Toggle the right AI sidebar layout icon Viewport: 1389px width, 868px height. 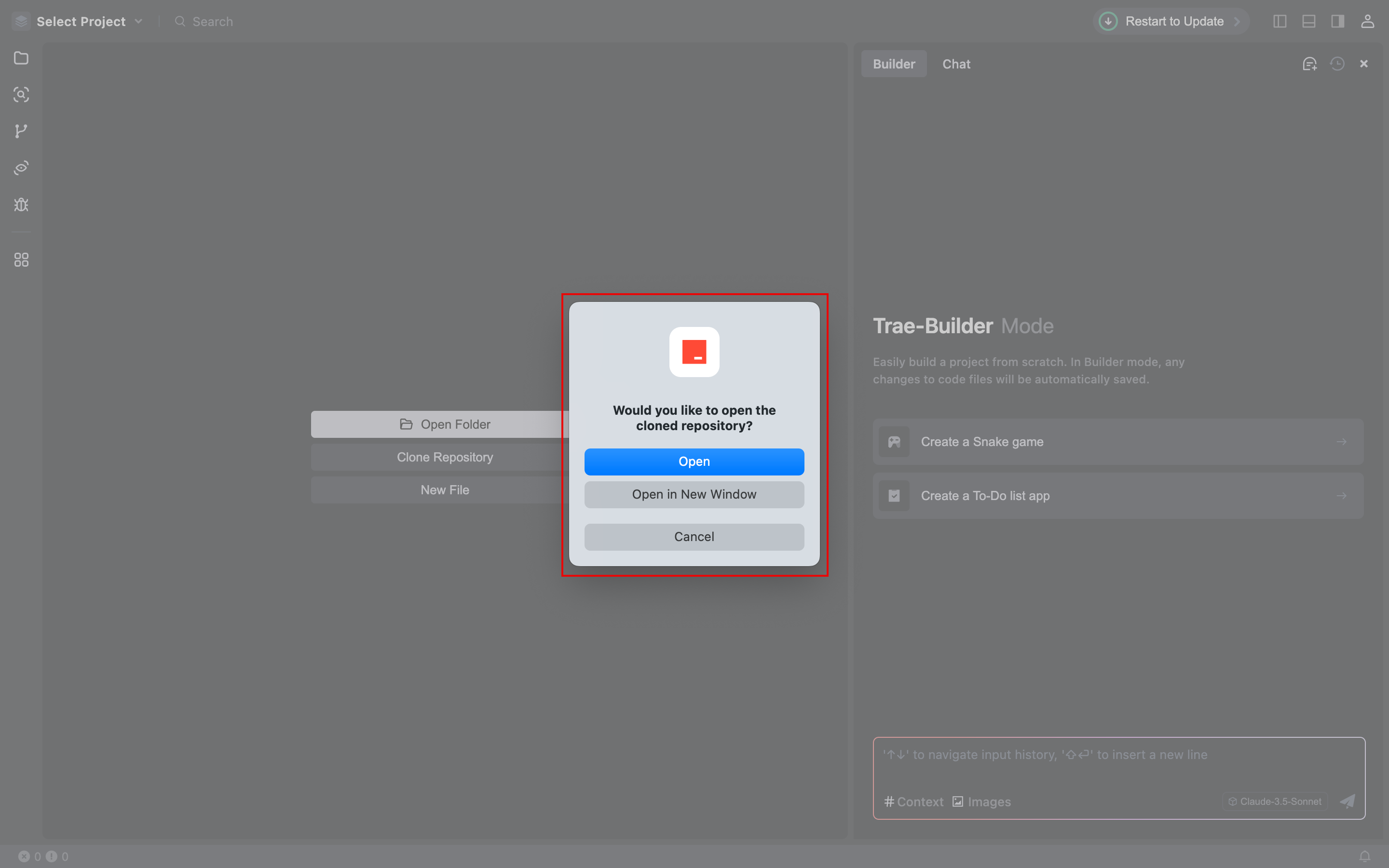click(1337, 21)
